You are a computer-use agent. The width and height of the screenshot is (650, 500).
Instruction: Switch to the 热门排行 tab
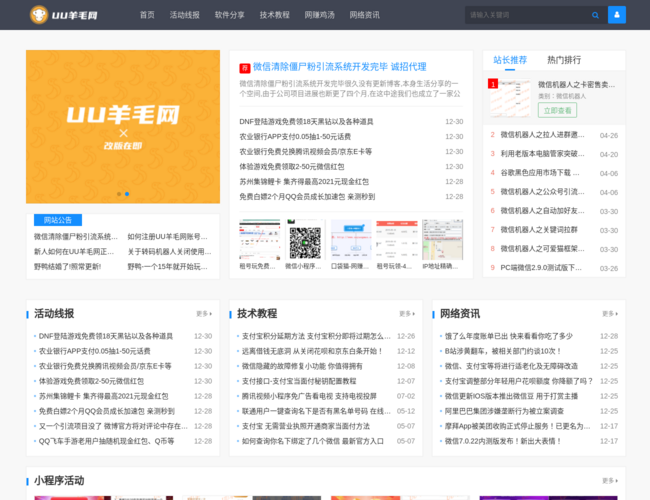(564, 60)
